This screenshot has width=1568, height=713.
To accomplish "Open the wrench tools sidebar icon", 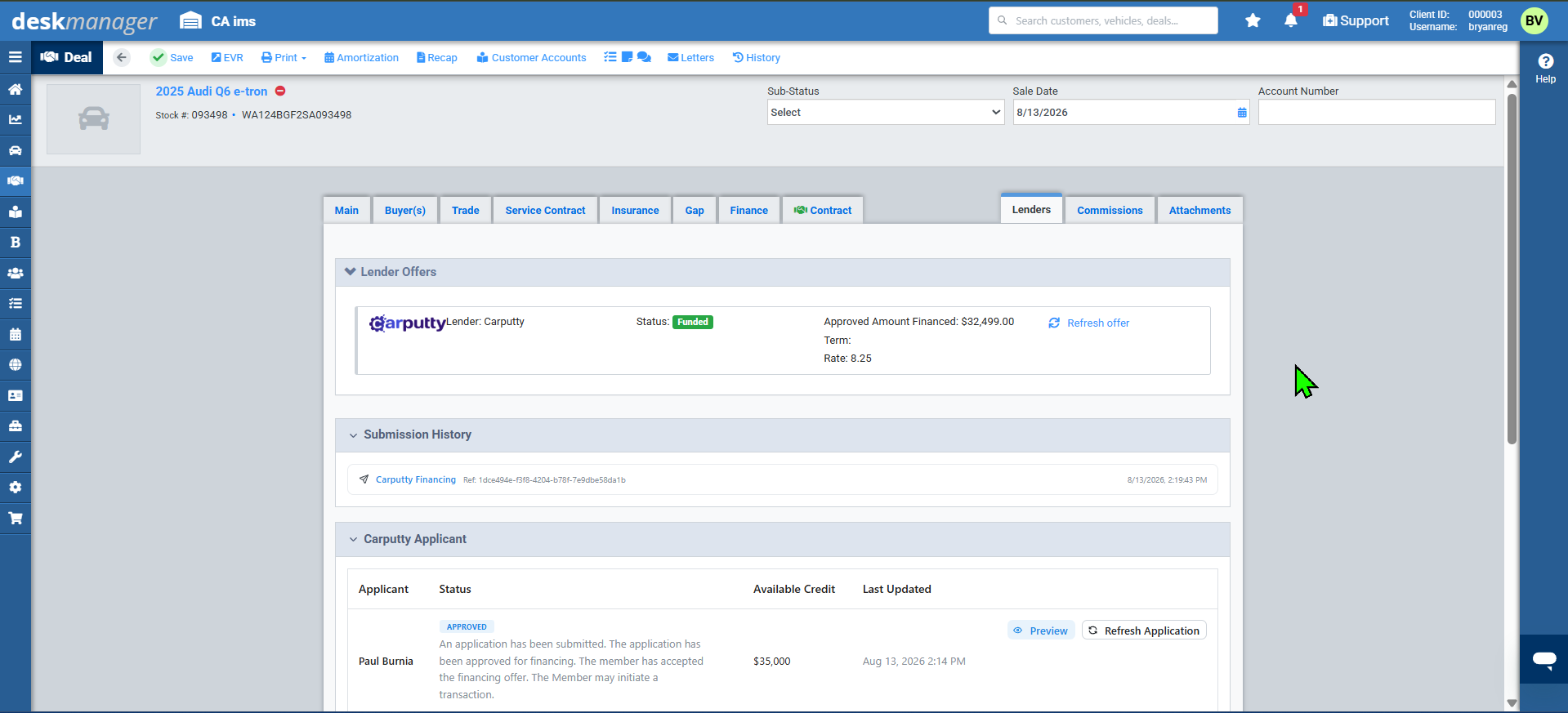I will pyautogui.click(x=15, y=457).
